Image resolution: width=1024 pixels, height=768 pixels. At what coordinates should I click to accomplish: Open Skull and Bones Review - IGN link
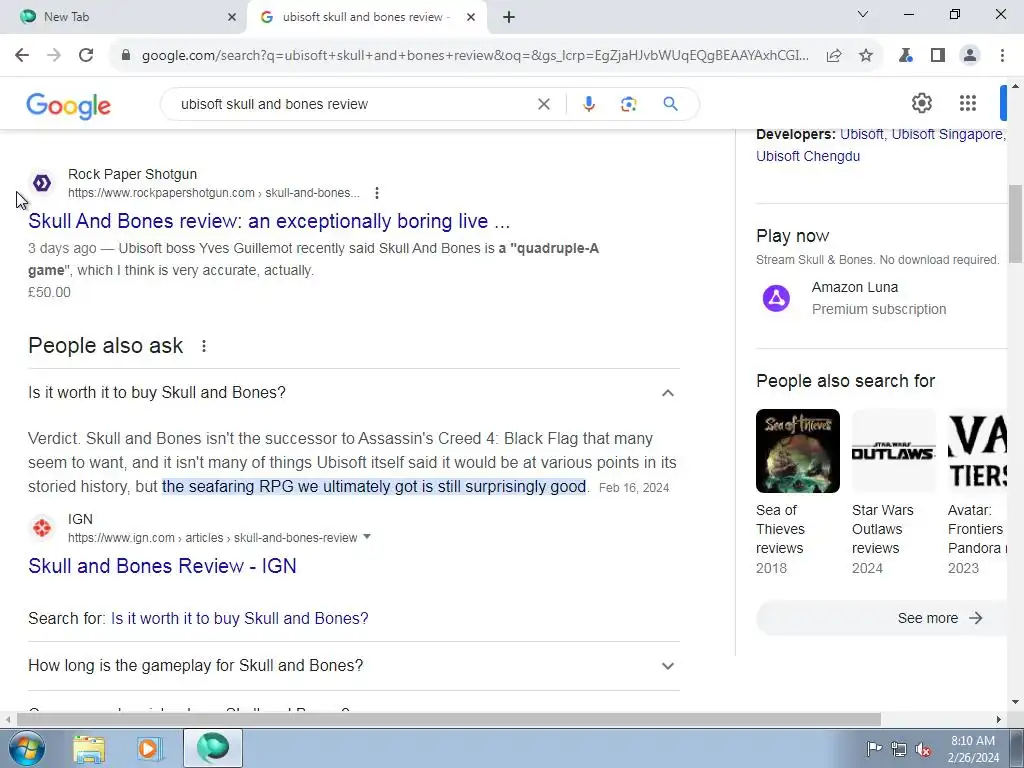162,566
